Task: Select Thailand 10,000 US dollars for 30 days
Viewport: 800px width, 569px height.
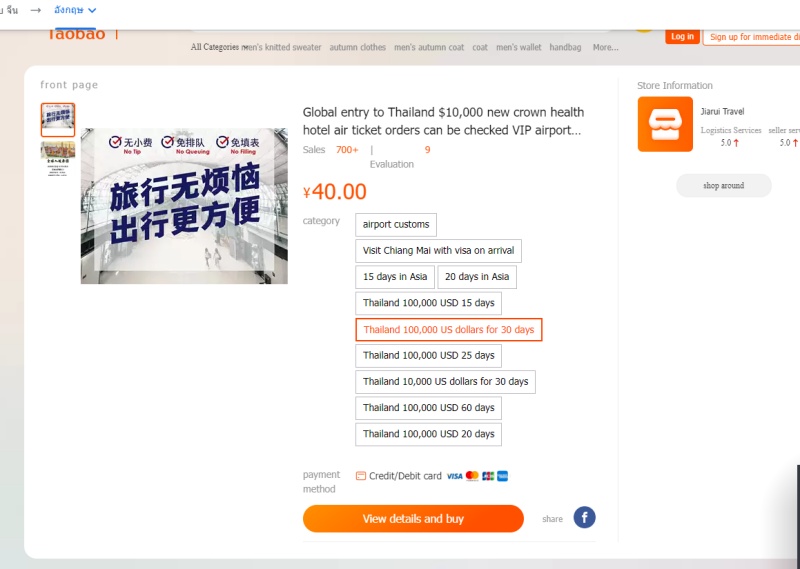Action: (x=445, y=382)
